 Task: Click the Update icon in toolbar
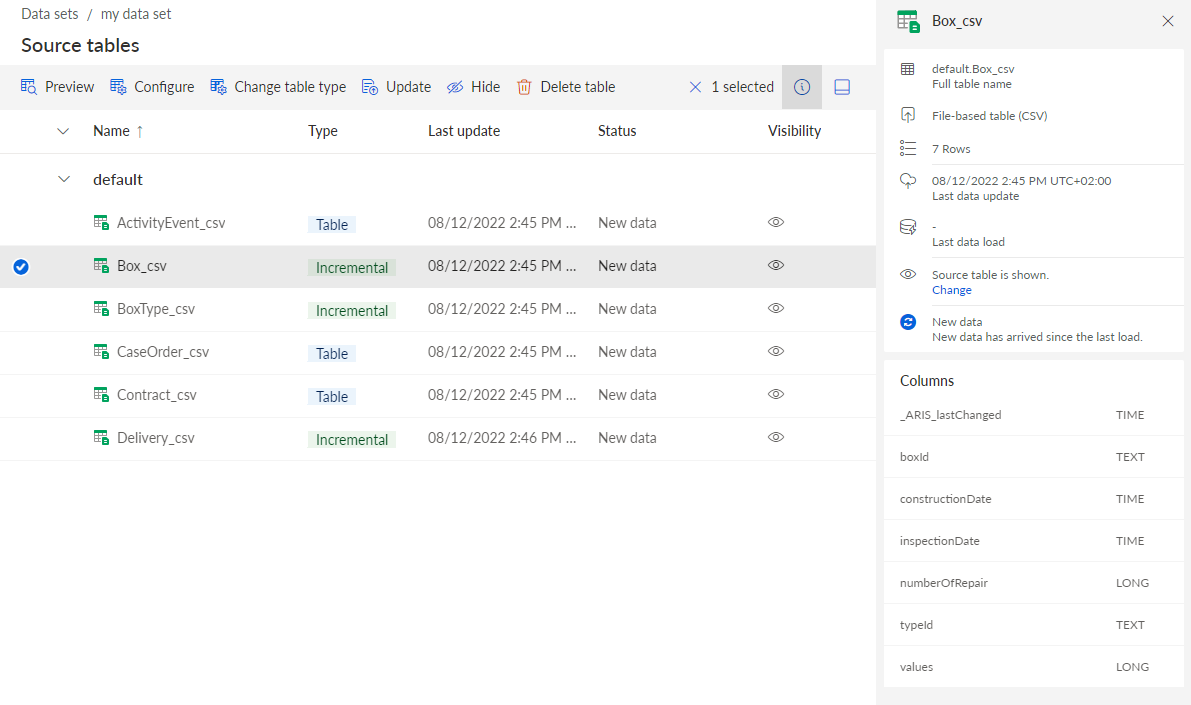tap(370, 87)
